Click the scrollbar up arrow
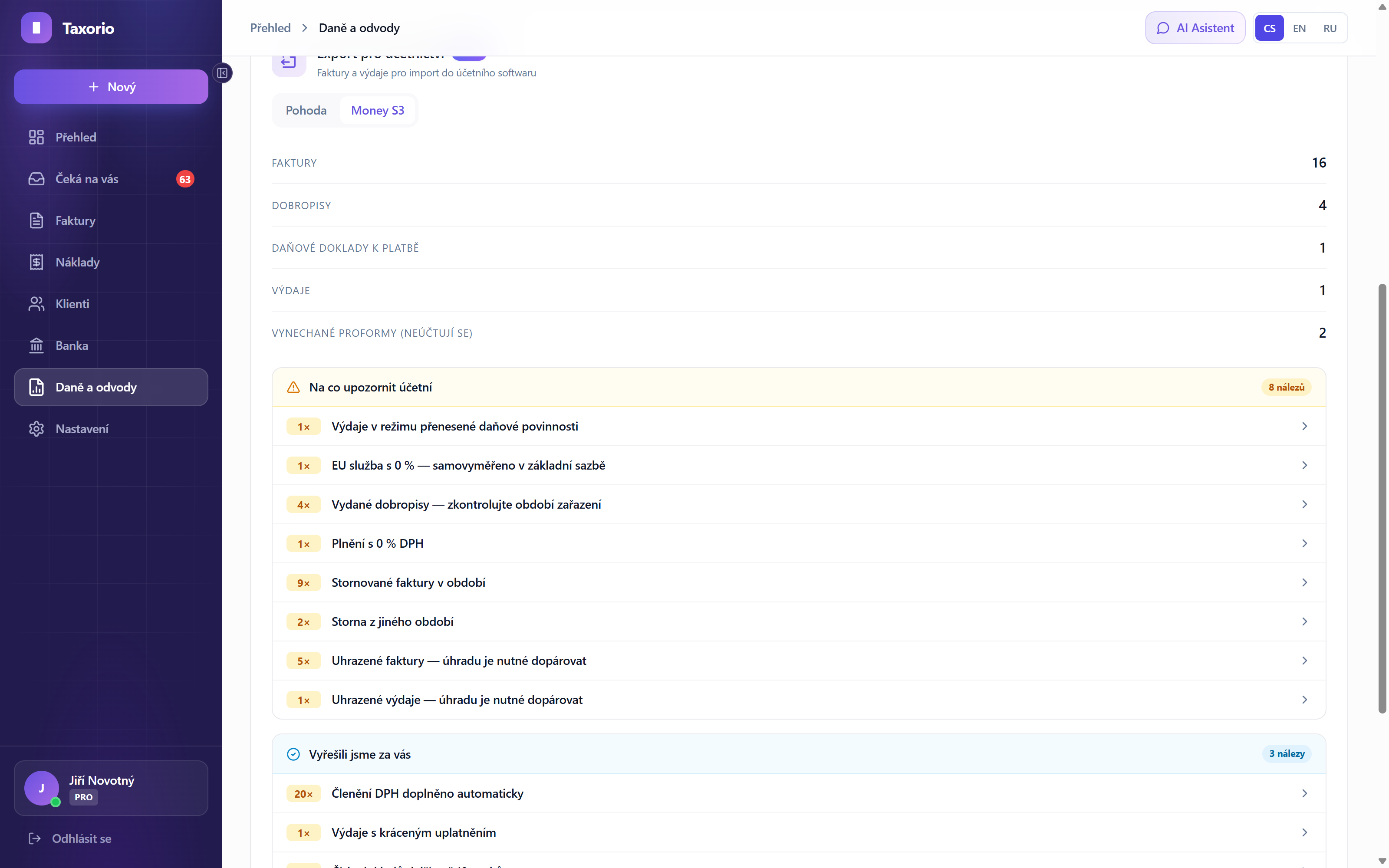The image size is (1389, 868). pos(1382,7)
